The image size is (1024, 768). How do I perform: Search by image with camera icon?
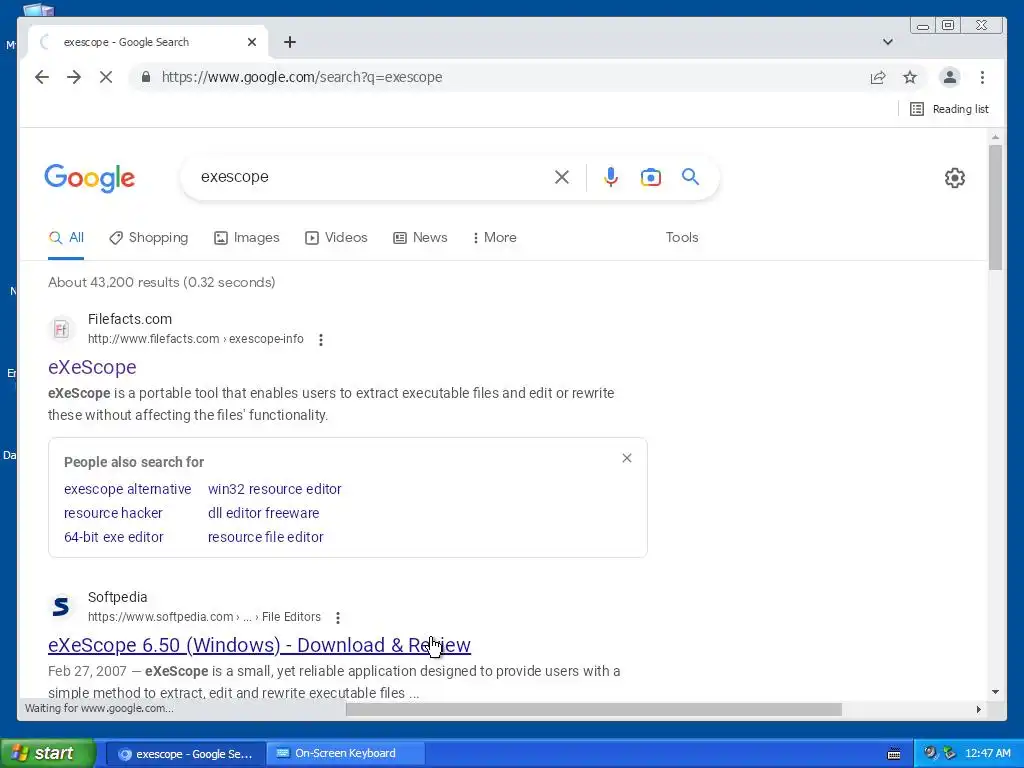pyautogui.click(x=650, y=177)
